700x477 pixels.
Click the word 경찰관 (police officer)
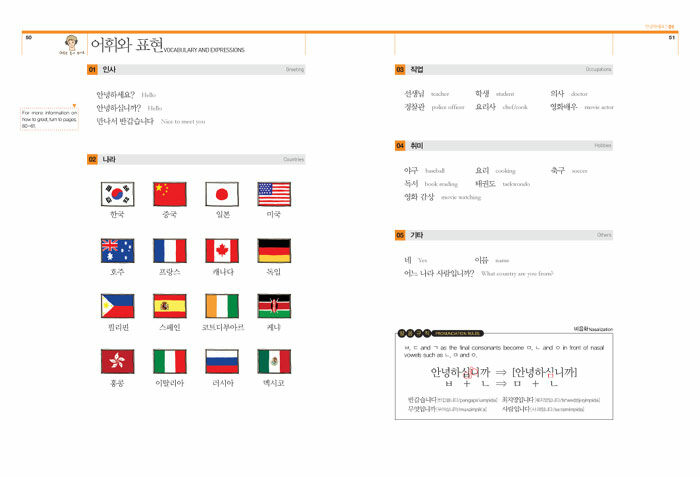pos(414,107)
